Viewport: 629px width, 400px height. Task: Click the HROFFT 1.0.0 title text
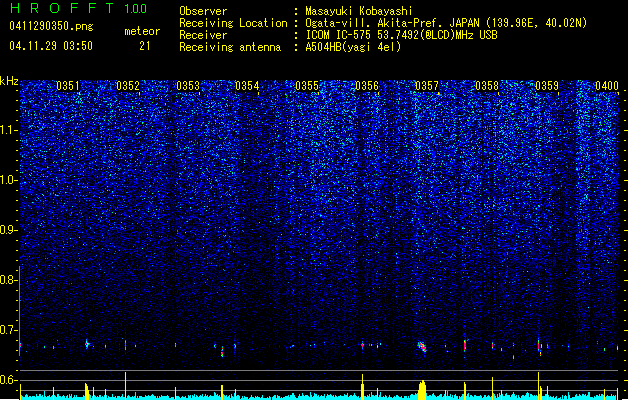[78, 8]
